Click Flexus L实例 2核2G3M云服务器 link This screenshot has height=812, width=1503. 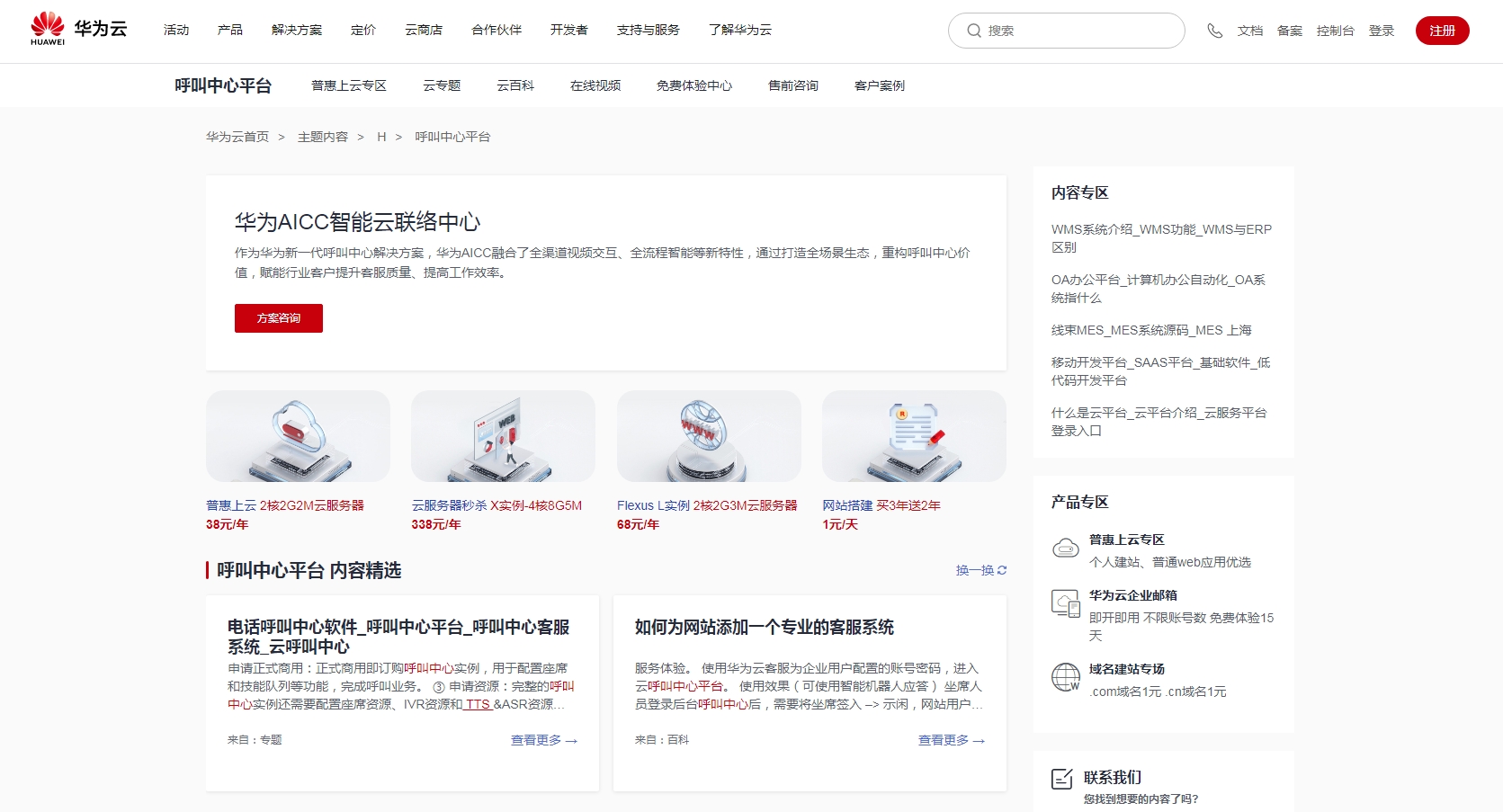[707, 505]
